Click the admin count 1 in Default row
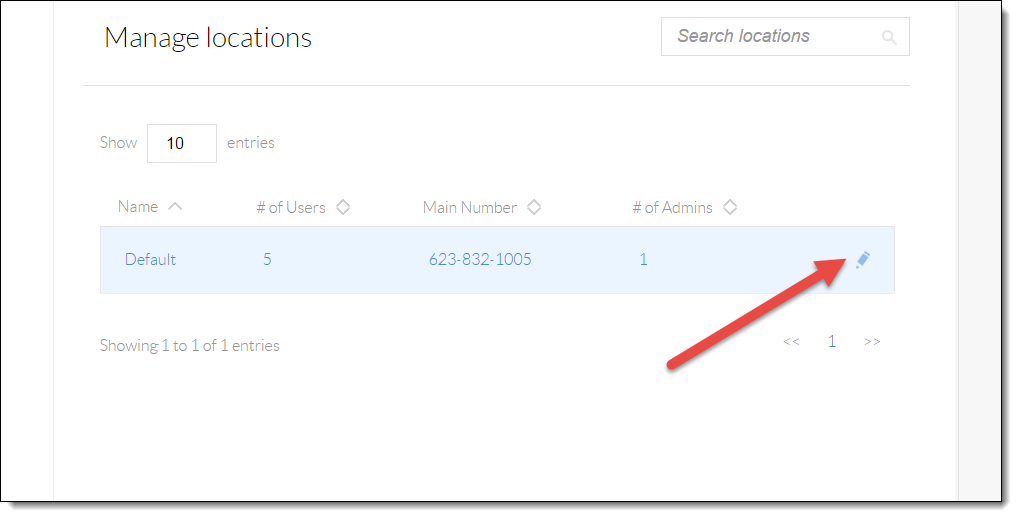 [x=643, y=259]
